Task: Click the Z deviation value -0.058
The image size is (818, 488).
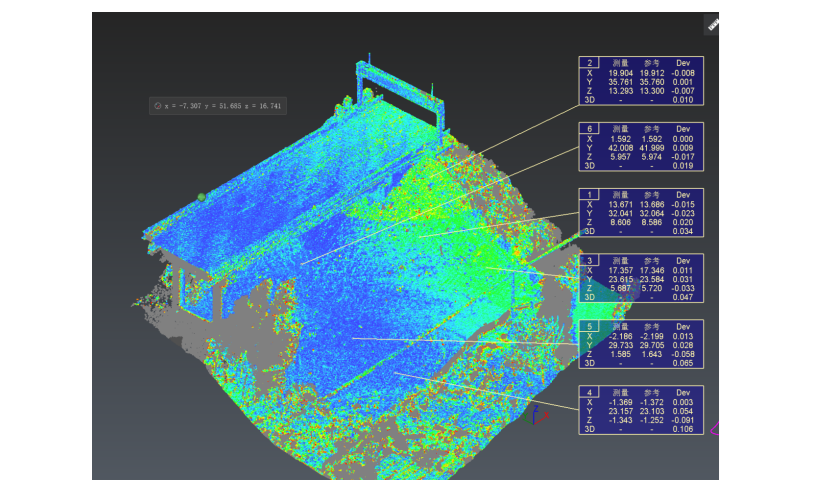Action: click(683, 354)
